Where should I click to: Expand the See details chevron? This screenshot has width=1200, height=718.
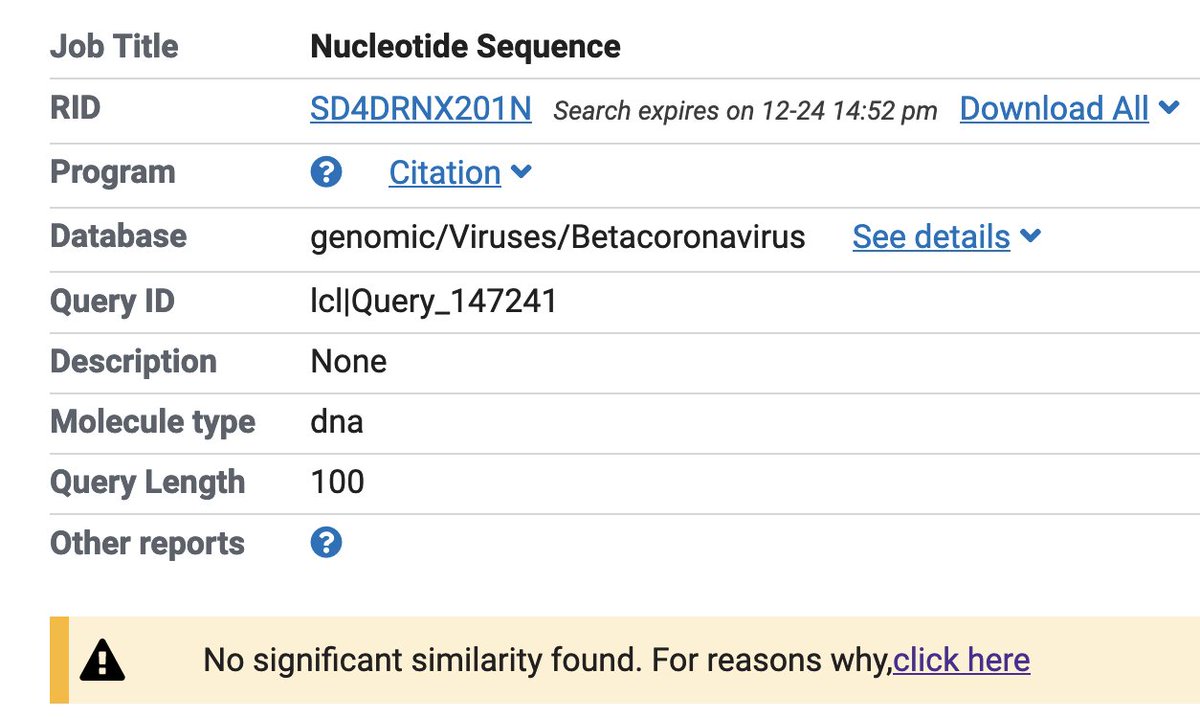[x=1031, y=236]
